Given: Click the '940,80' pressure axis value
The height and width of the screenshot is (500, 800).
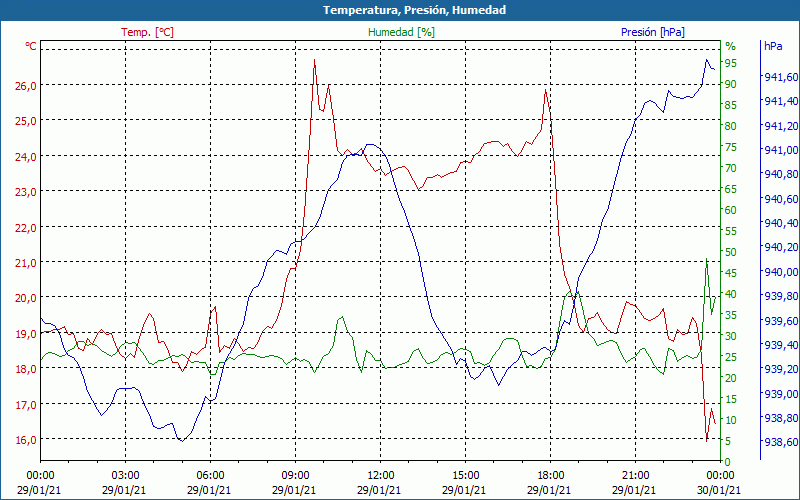Looking at the screenshot, I should point(781,174).
